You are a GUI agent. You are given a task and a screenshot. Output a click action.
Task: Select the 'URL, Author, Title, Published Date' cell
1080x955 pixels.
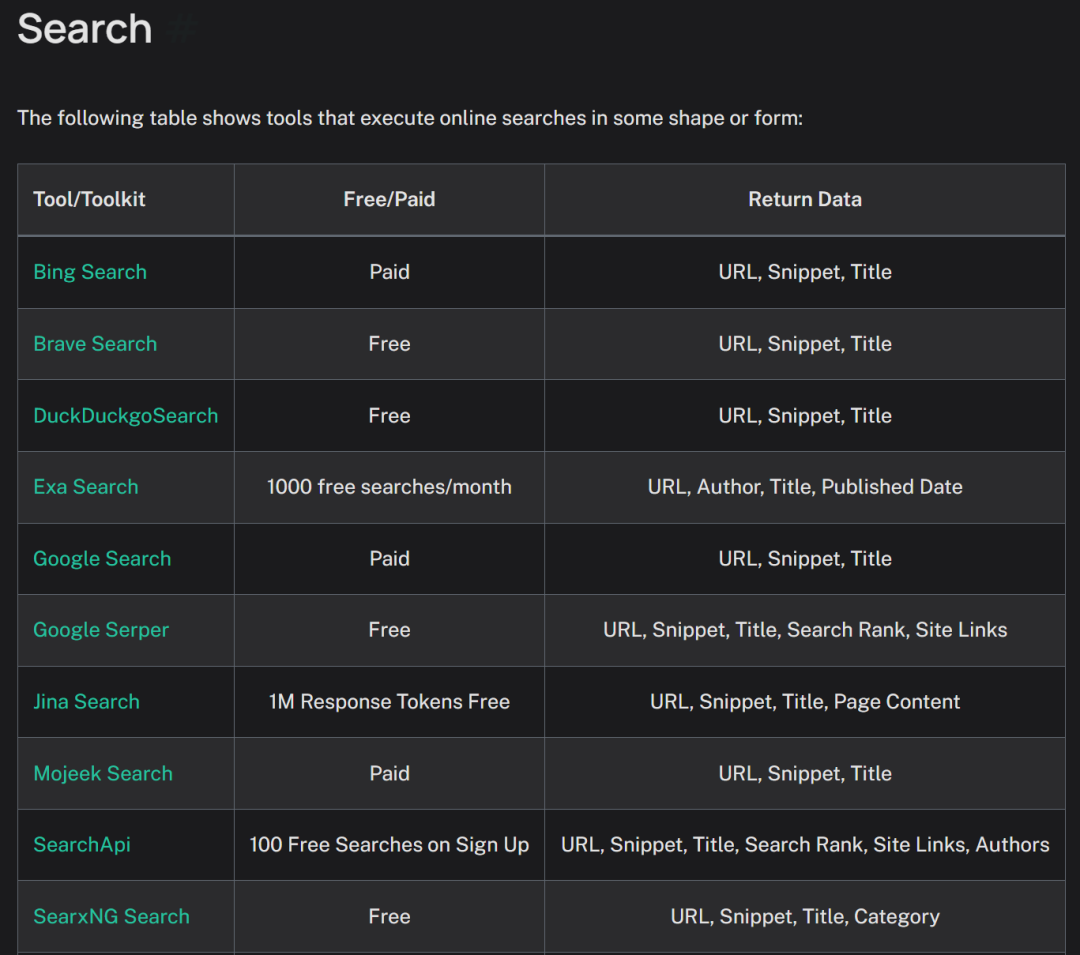(804, 487)
